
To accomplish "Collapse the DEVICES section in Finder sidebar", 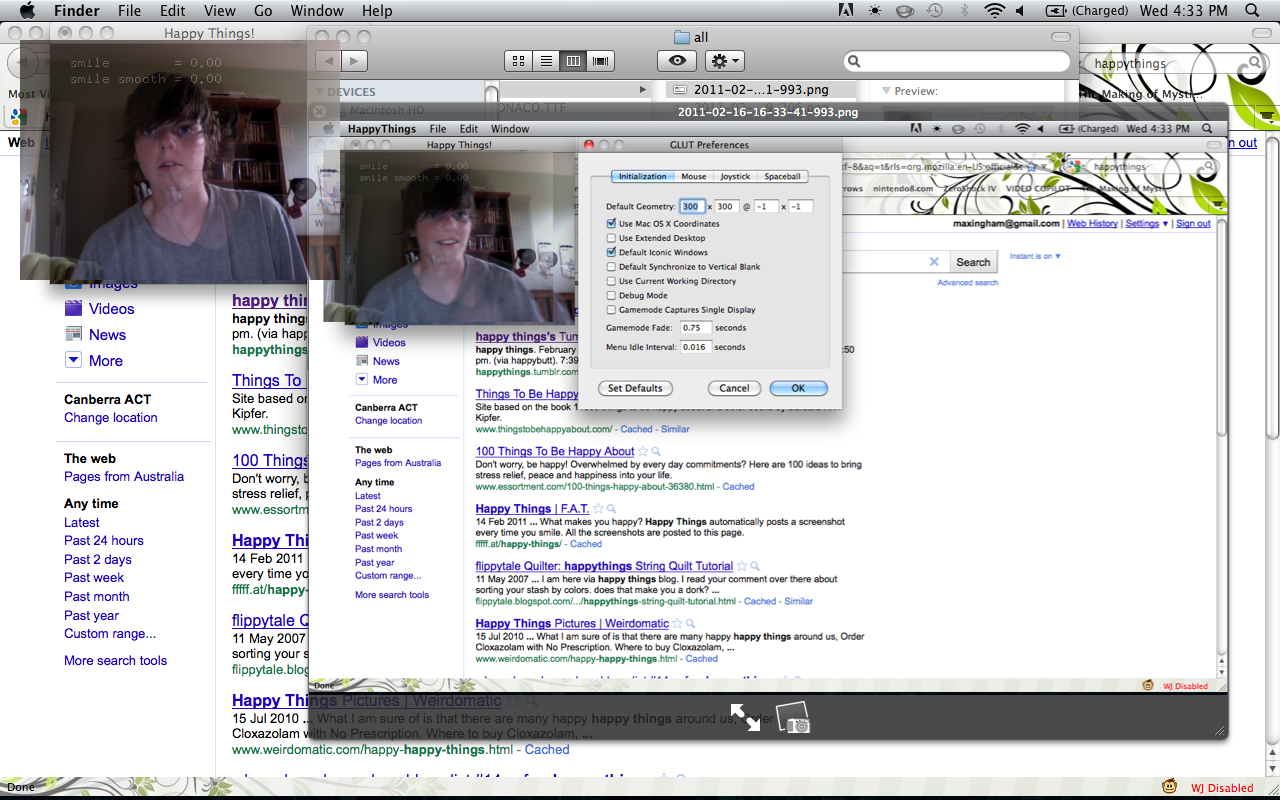I will [x=319, y=92].
